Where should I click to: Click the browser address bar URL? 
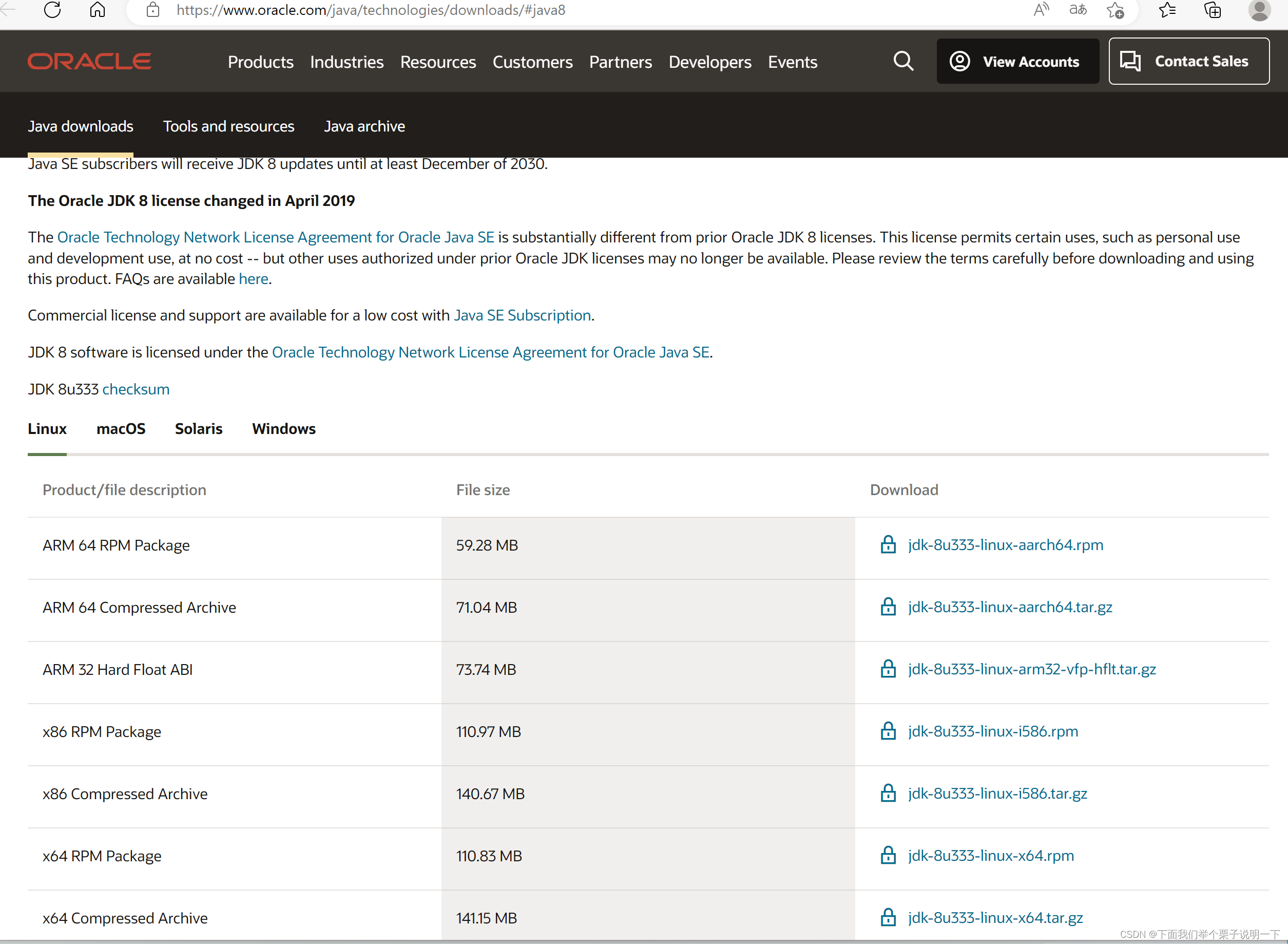point(371,10)
